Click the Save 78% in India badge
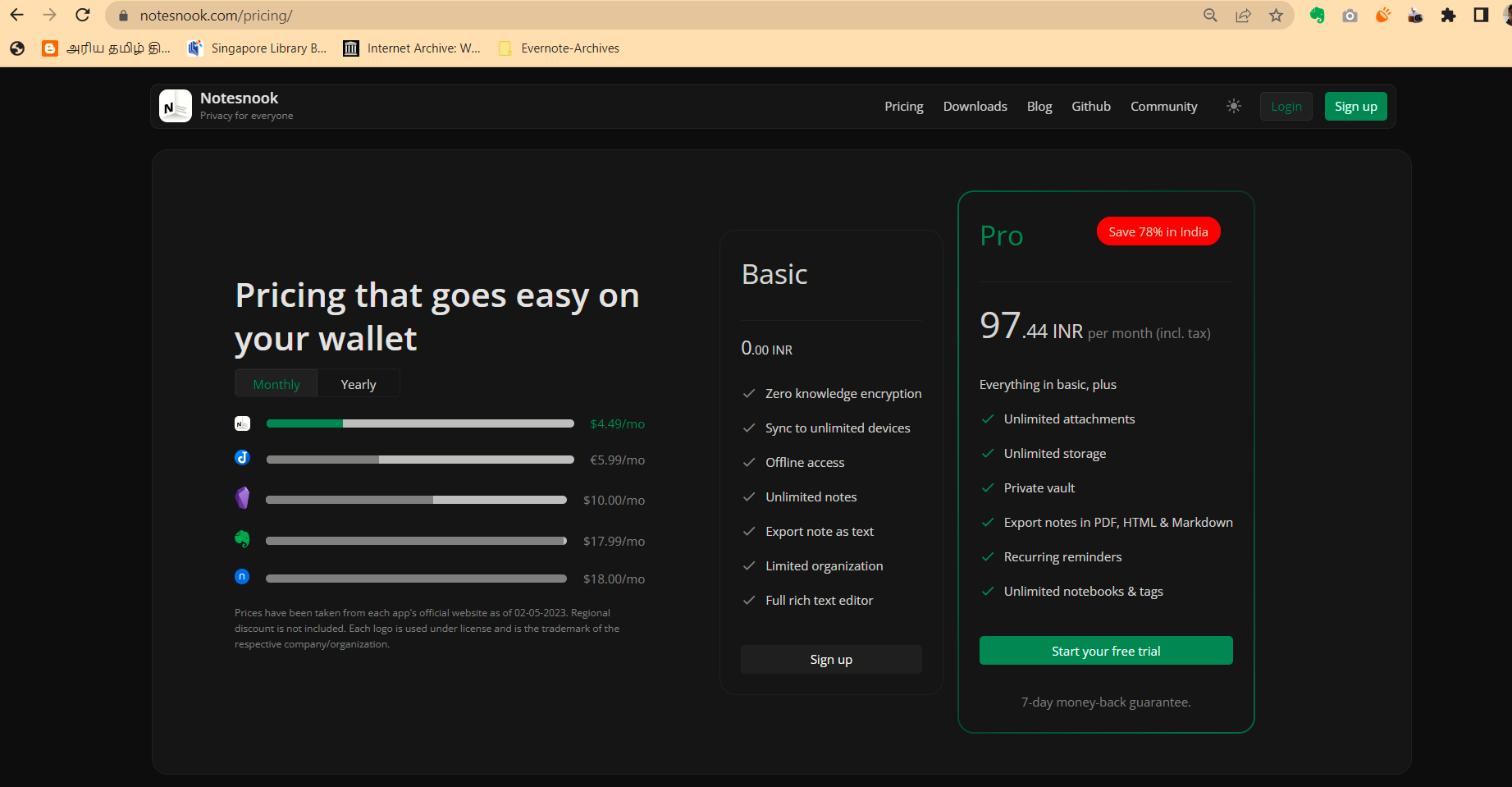Image resolution: width=1512 pixels, height=787 pixels. click(x=1158, y=231)
